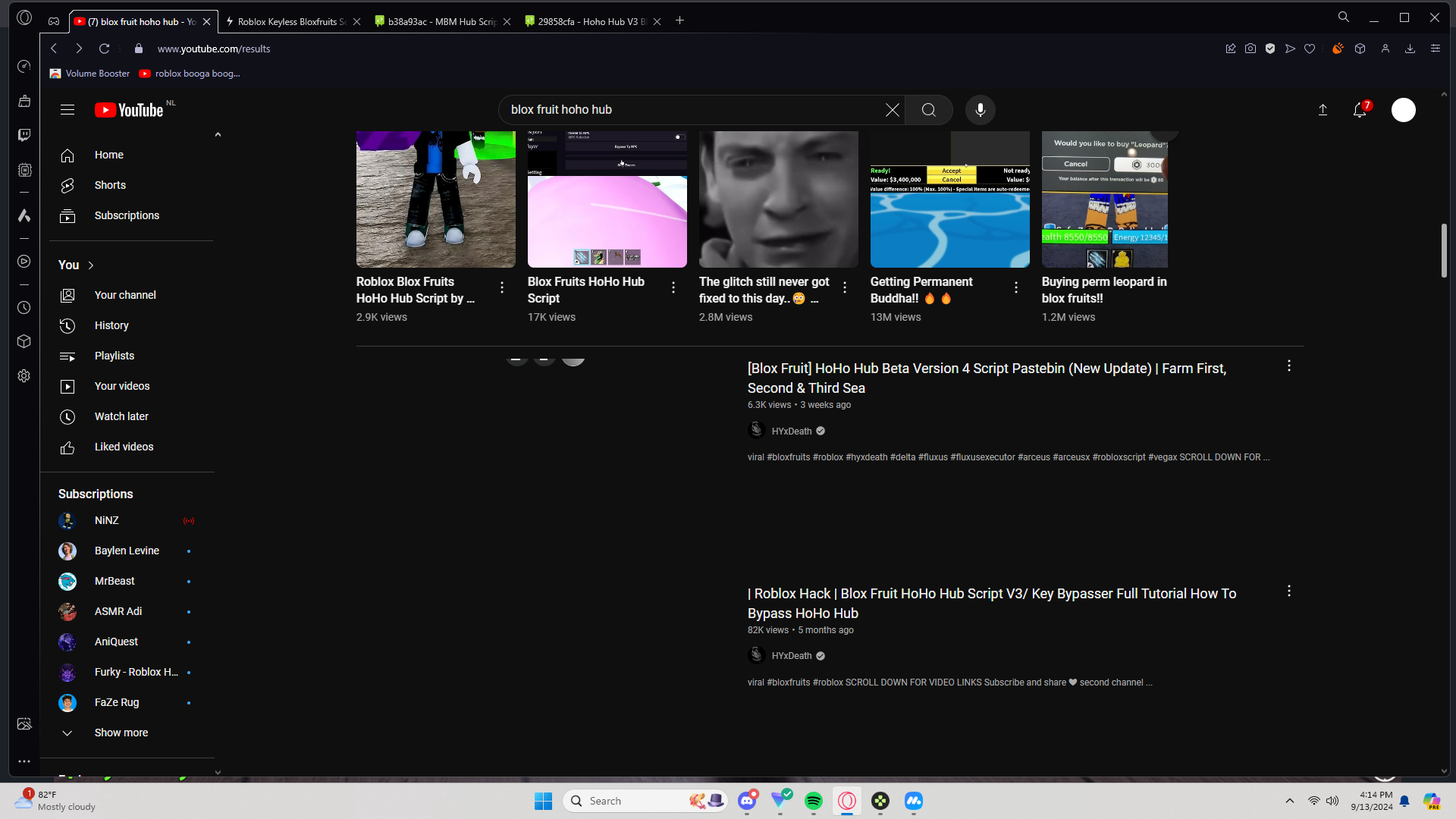Go back to previous page
1456x819 pixels.
pyautogui.click(x=54, y=49)
